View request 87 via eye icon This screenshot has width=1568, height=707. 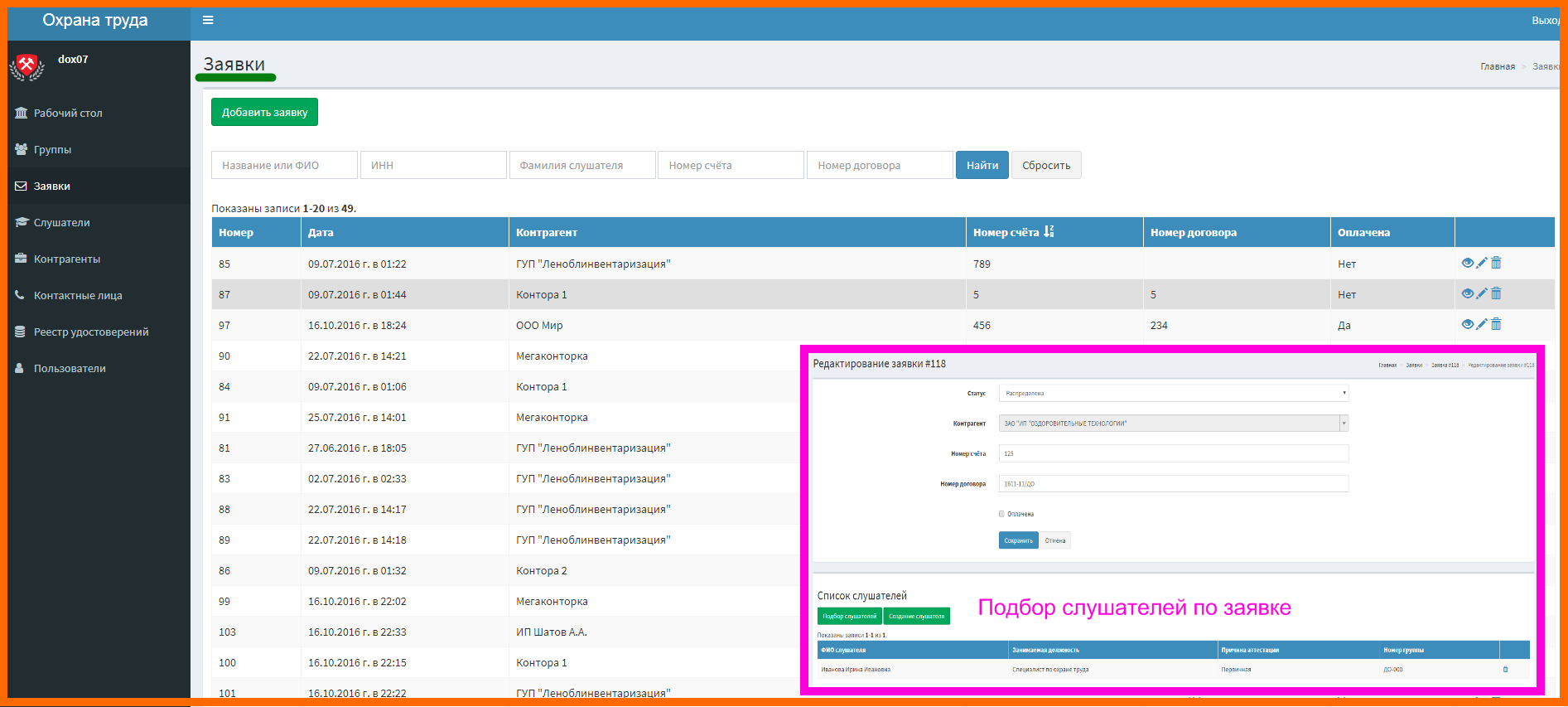point(1468,293)
